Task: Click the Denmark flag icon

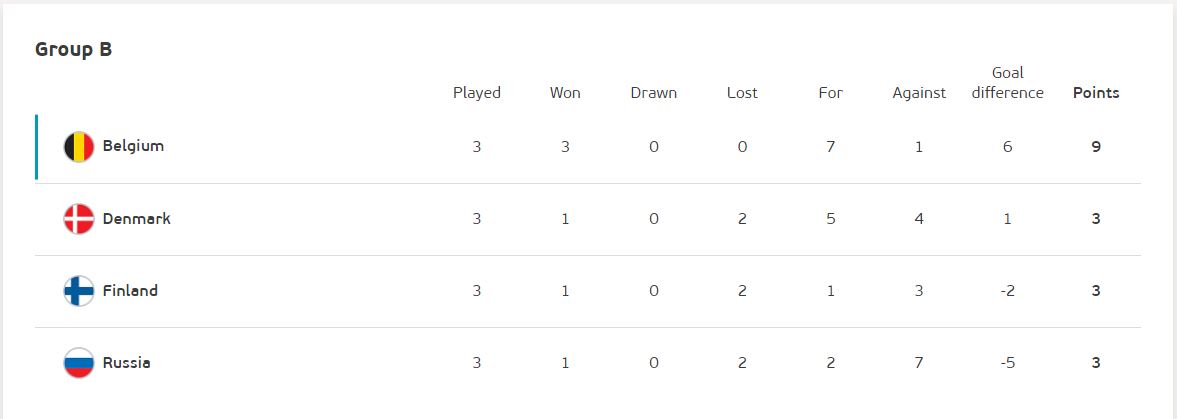Action: point(79,219)
